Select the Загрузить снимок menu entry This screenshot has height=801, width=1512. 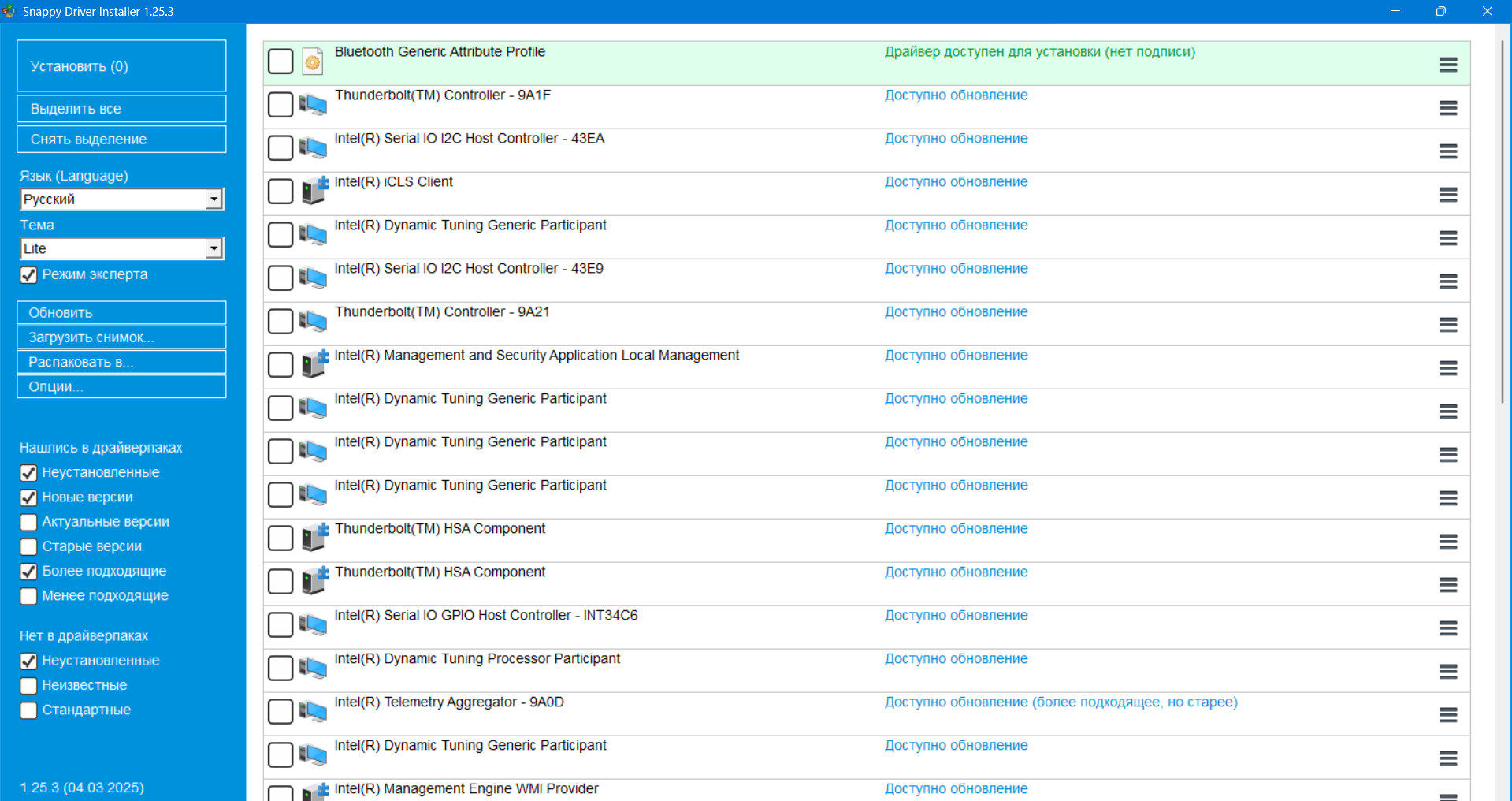pyautogui.click(x=121, y=337)
